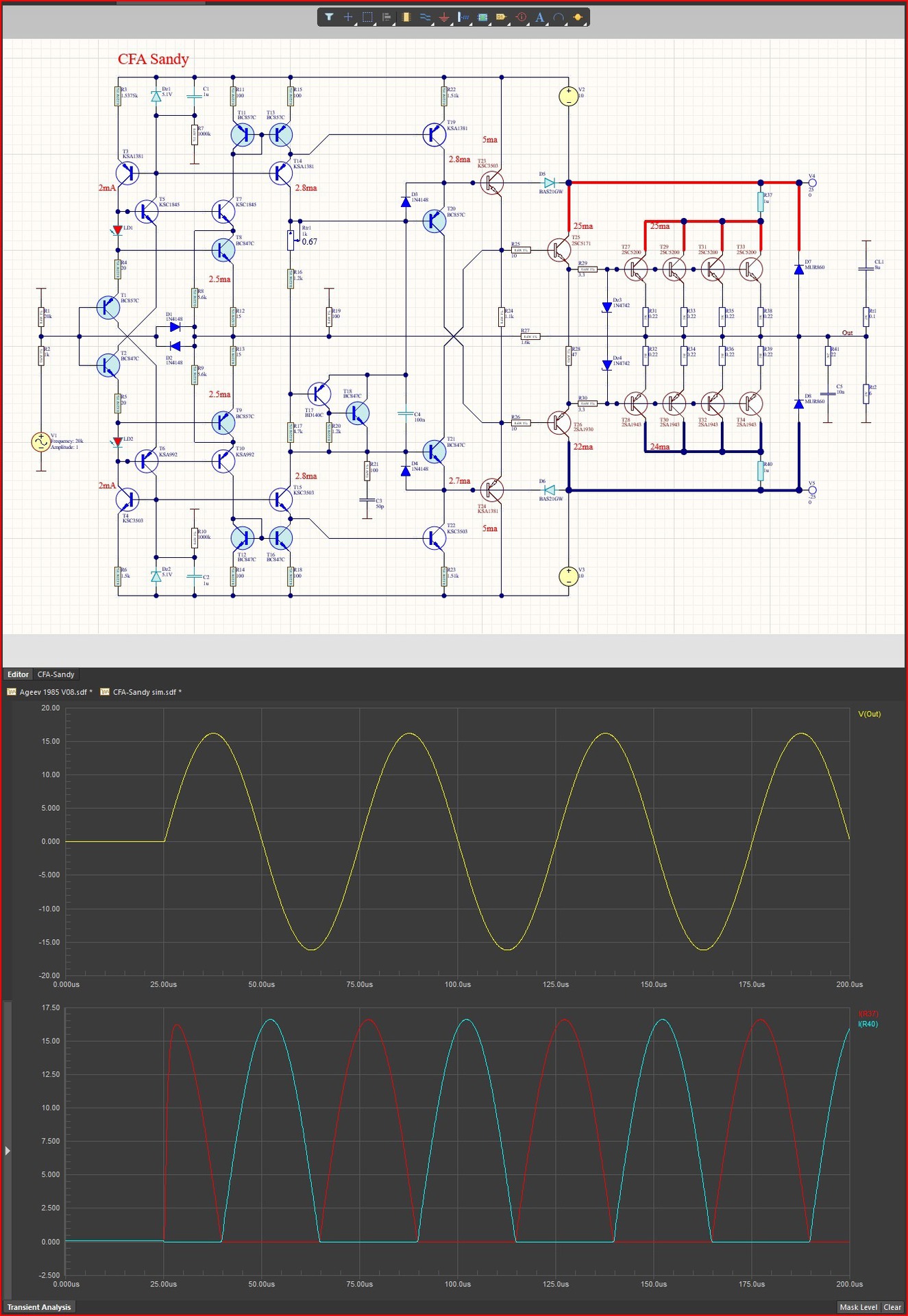
Task: Open the align objects tool
Action: pos(386,17)
